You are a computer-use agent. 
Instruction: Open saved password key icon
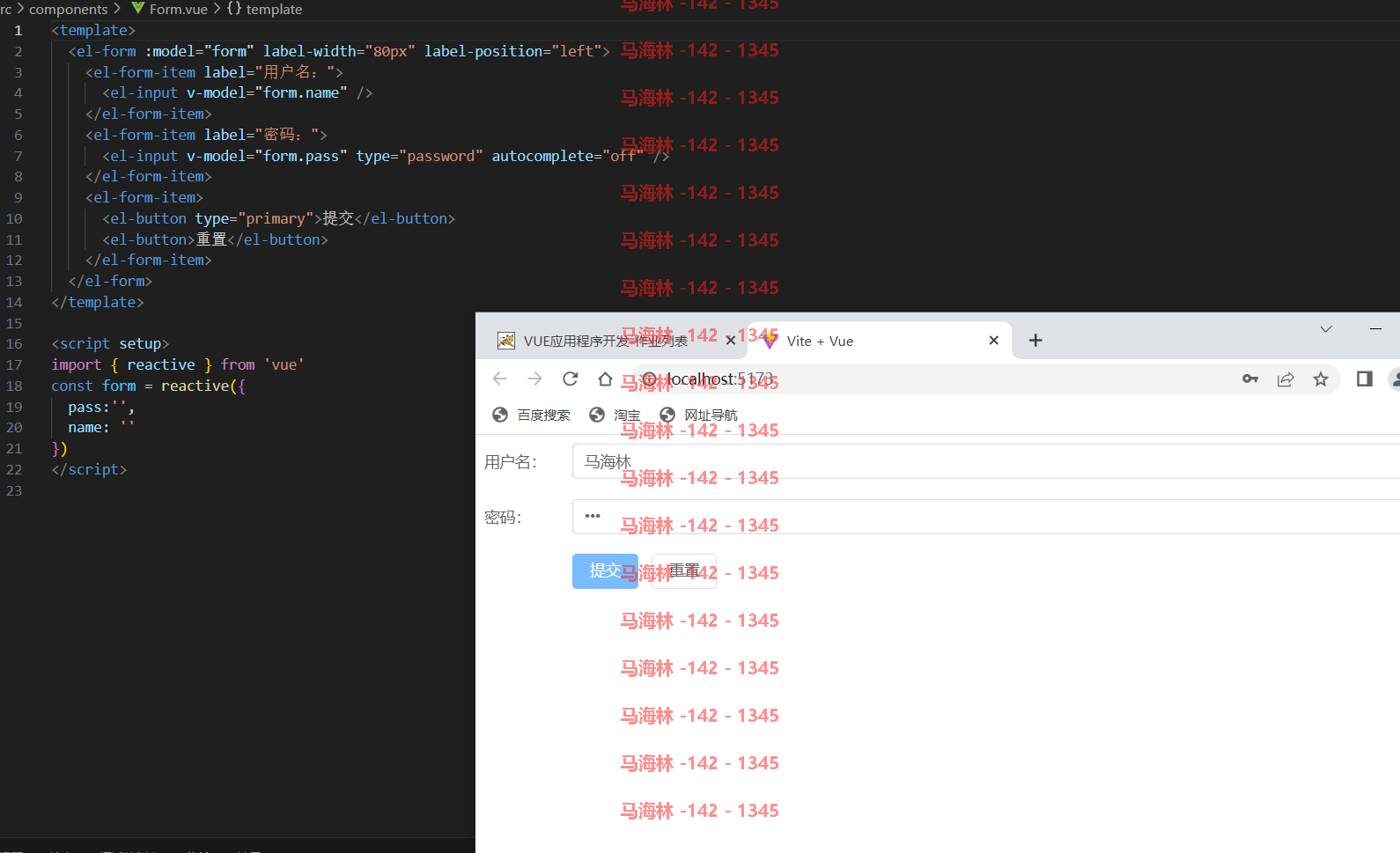tap(1250, 379)
